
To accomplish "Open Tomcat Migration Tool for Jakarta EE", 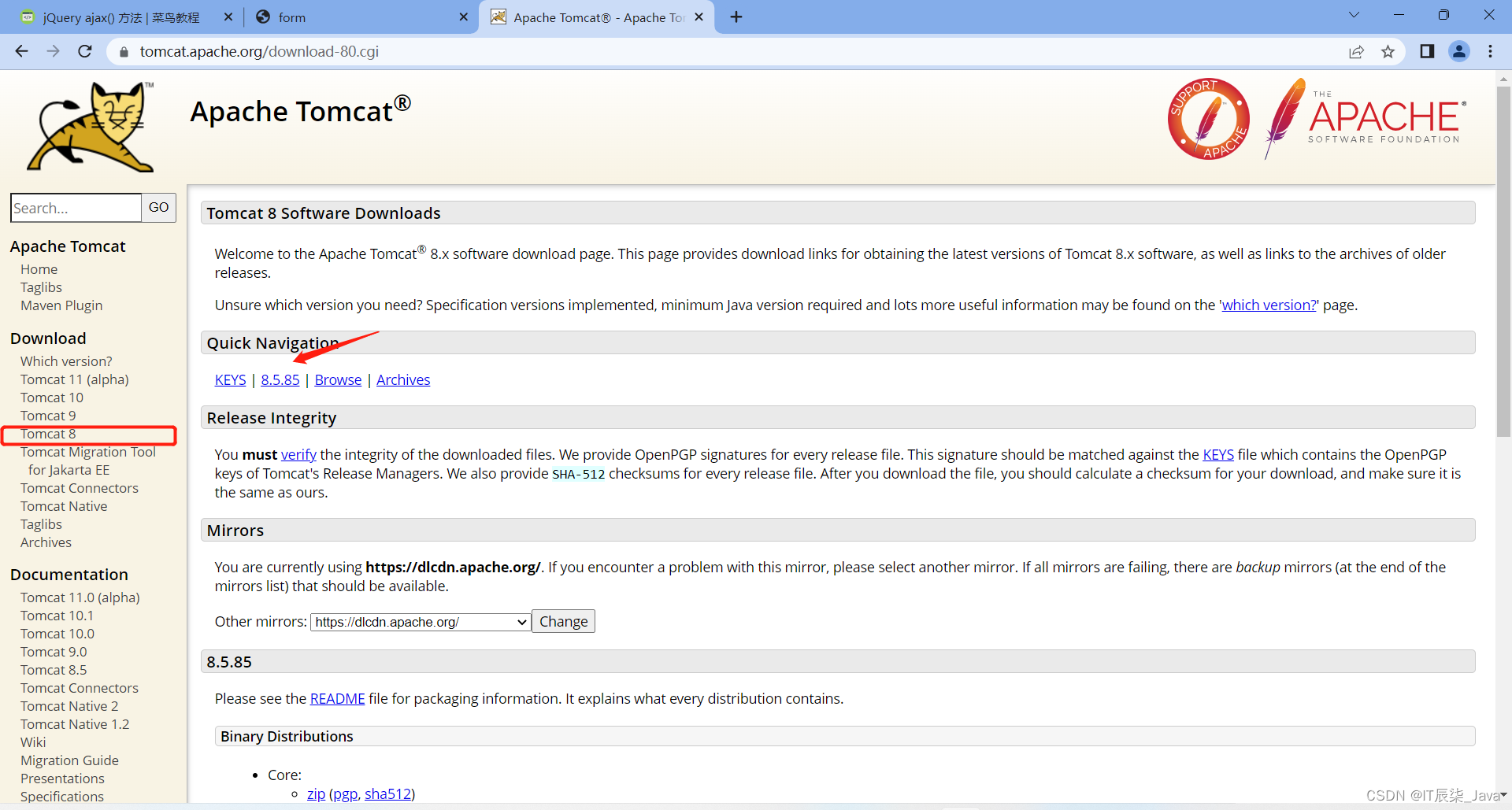I will [88, 461].
